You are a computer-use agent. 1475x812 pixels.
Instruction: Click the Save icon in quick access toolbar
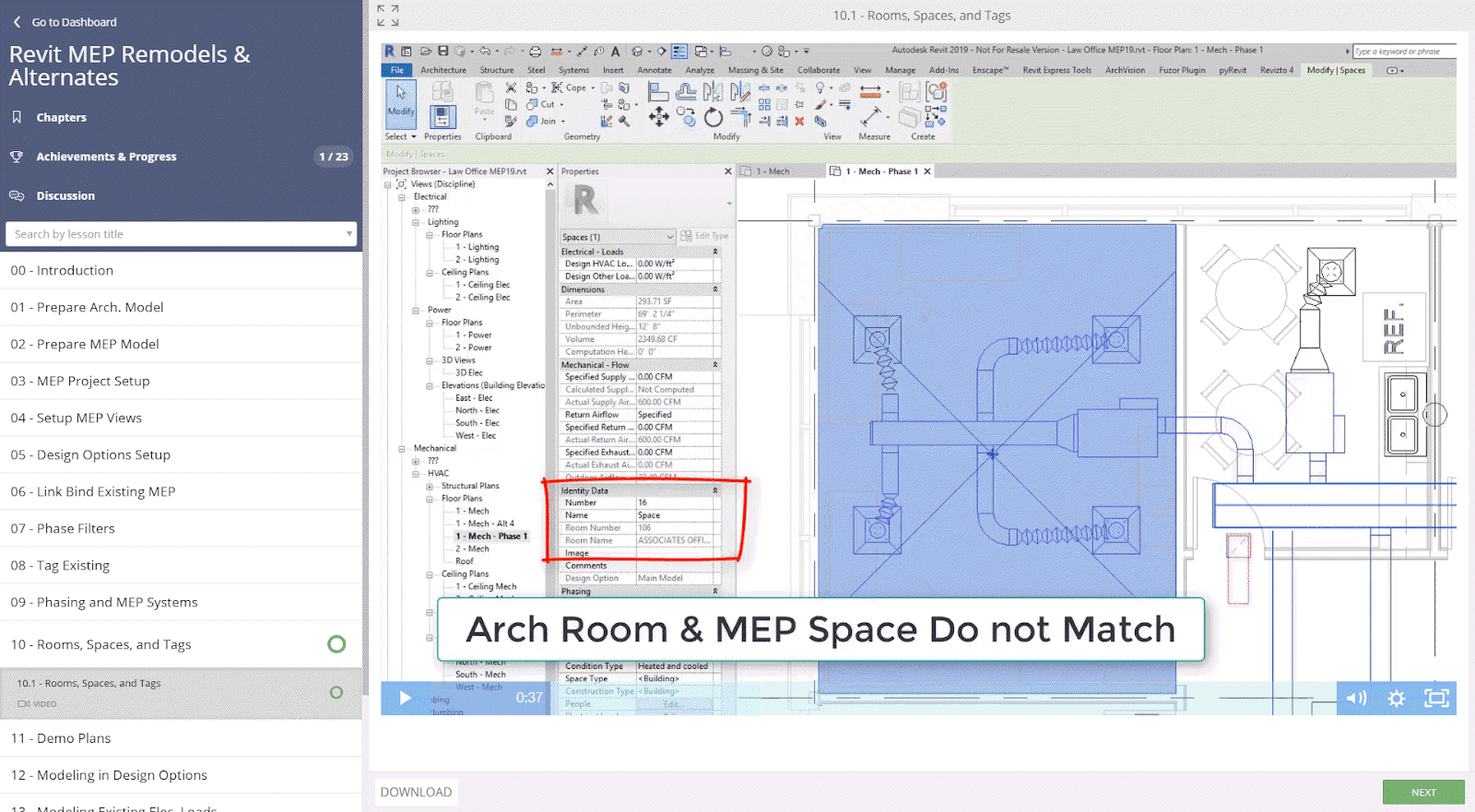pyautogui.click(x=443, y=52)
